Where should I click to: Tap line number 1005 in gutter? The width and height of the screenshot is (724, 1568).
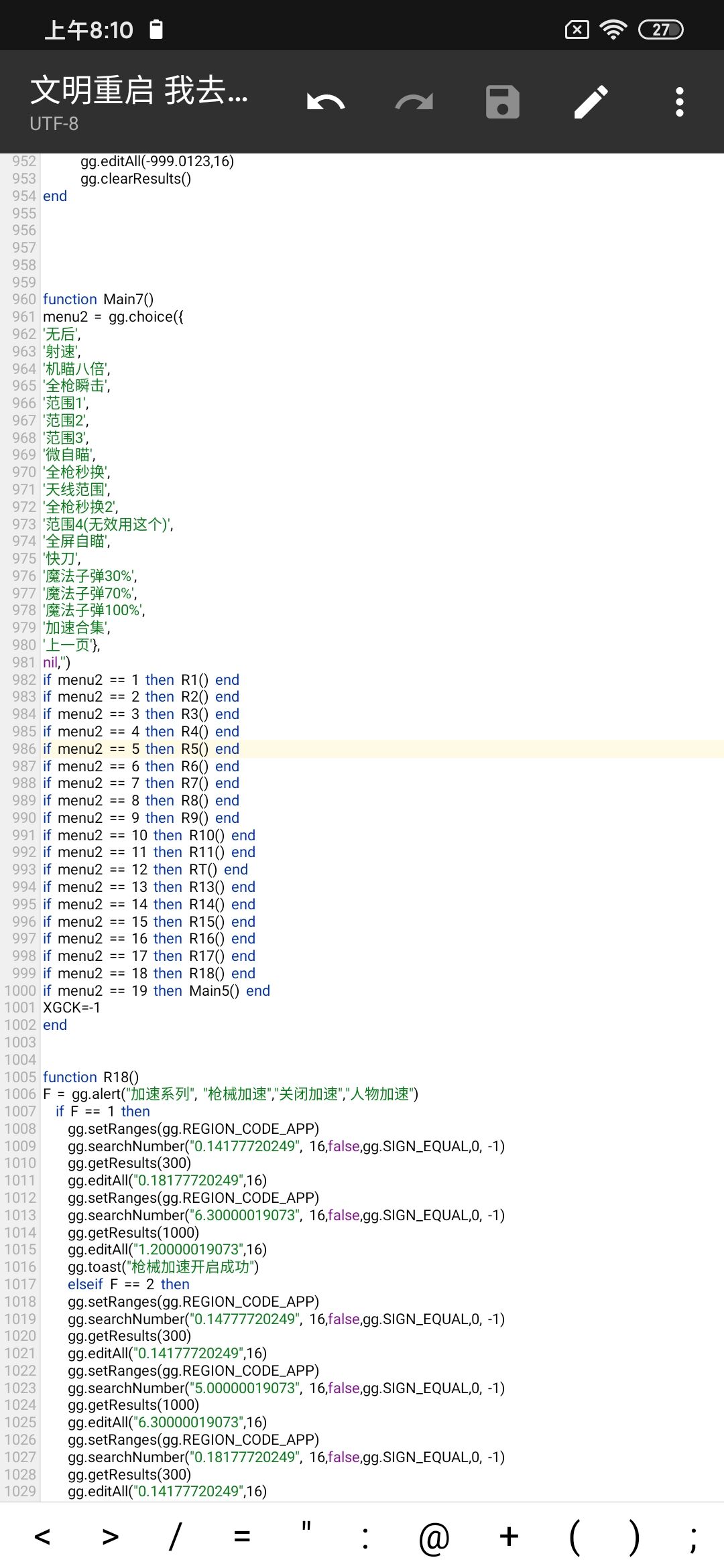[x=20, y=1077]
